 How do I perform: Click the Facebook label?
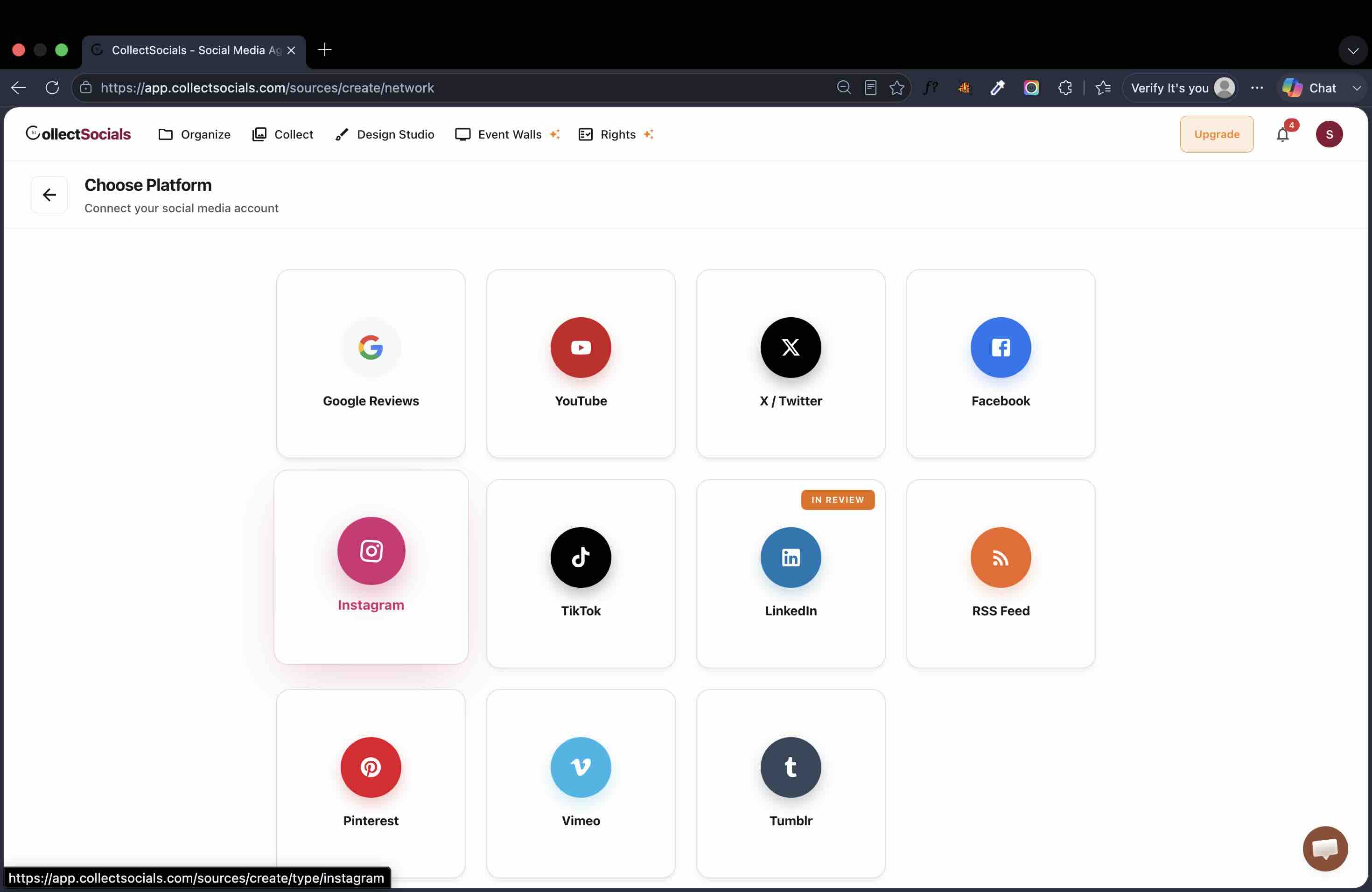pos(1000,401)
